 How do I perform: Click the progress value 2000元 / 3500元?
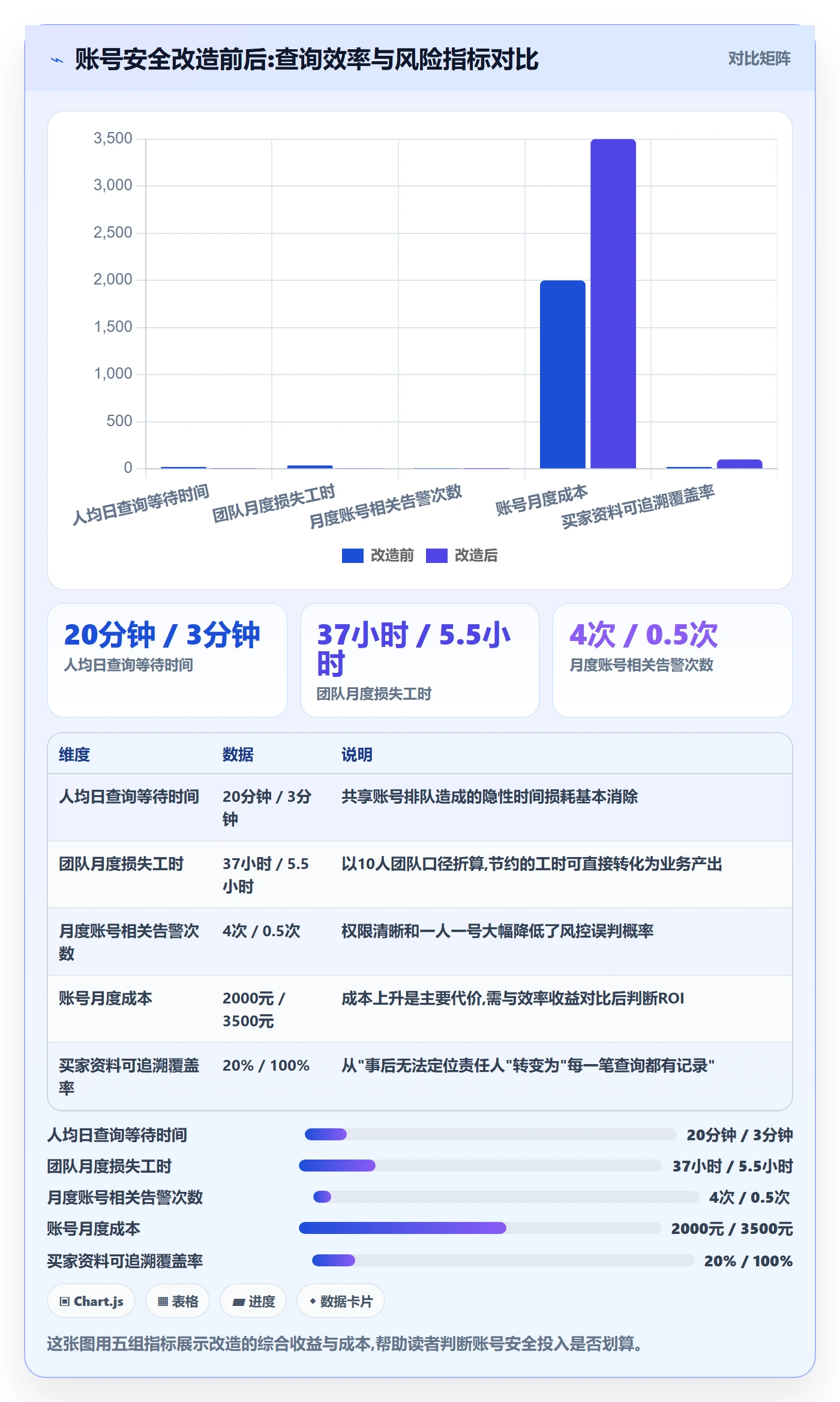(732, 1229)
